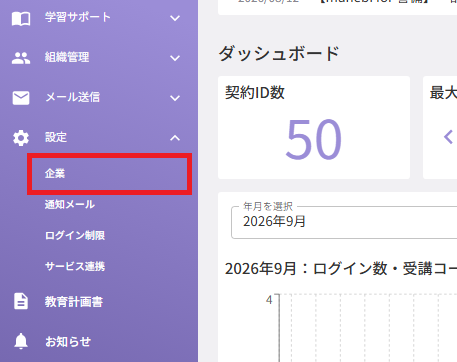Collapse the 設定 section chevron
457x362 pixels.
pos(175,138)
